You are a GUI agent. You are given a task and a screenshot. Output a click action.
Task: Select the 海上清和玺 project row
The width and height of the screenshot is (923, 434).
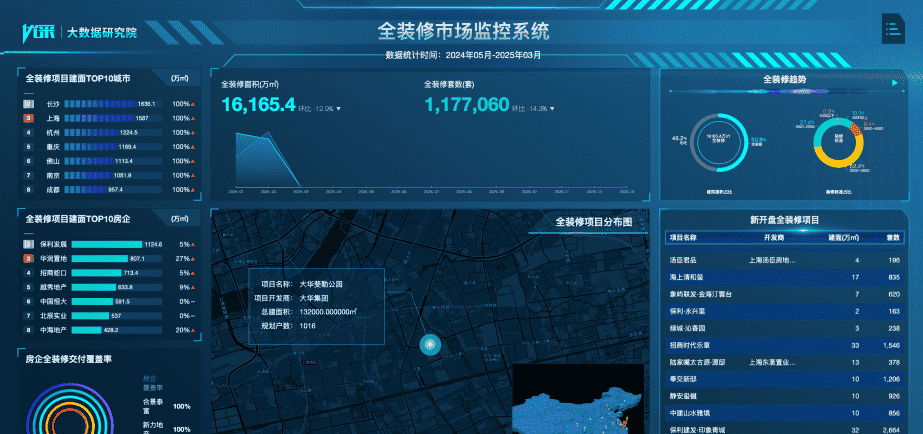(785, 277)
